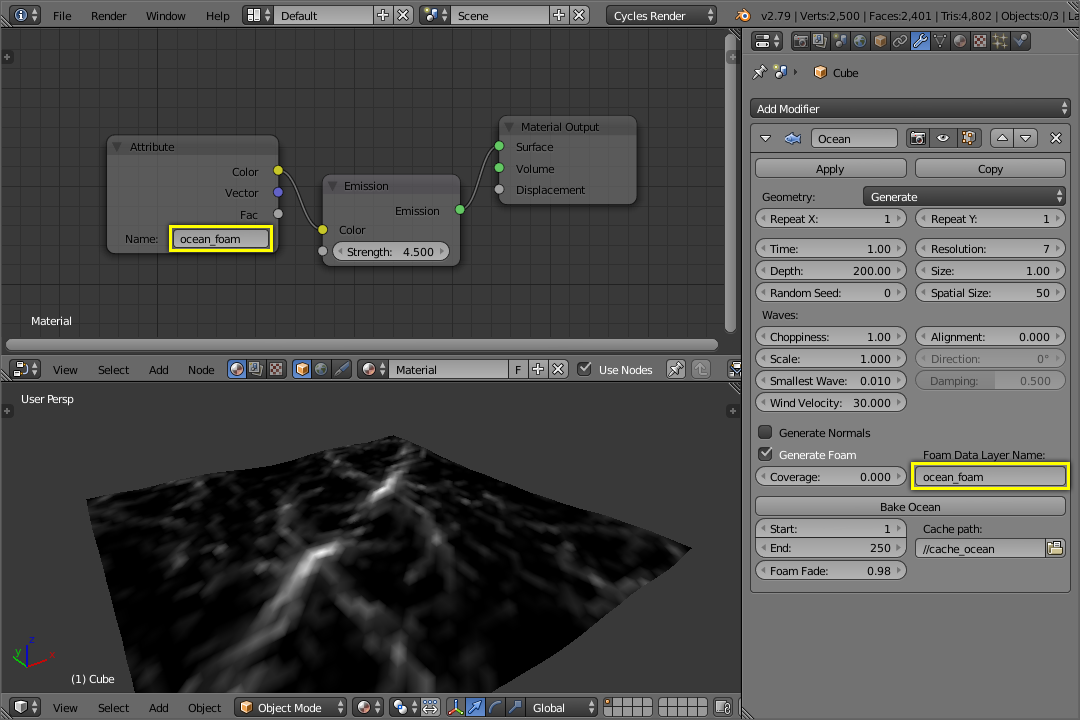This screenshot has height=720, width=1080.
Task: Open the Add Modifier dropdown
Action: click(x=910, y=109)
